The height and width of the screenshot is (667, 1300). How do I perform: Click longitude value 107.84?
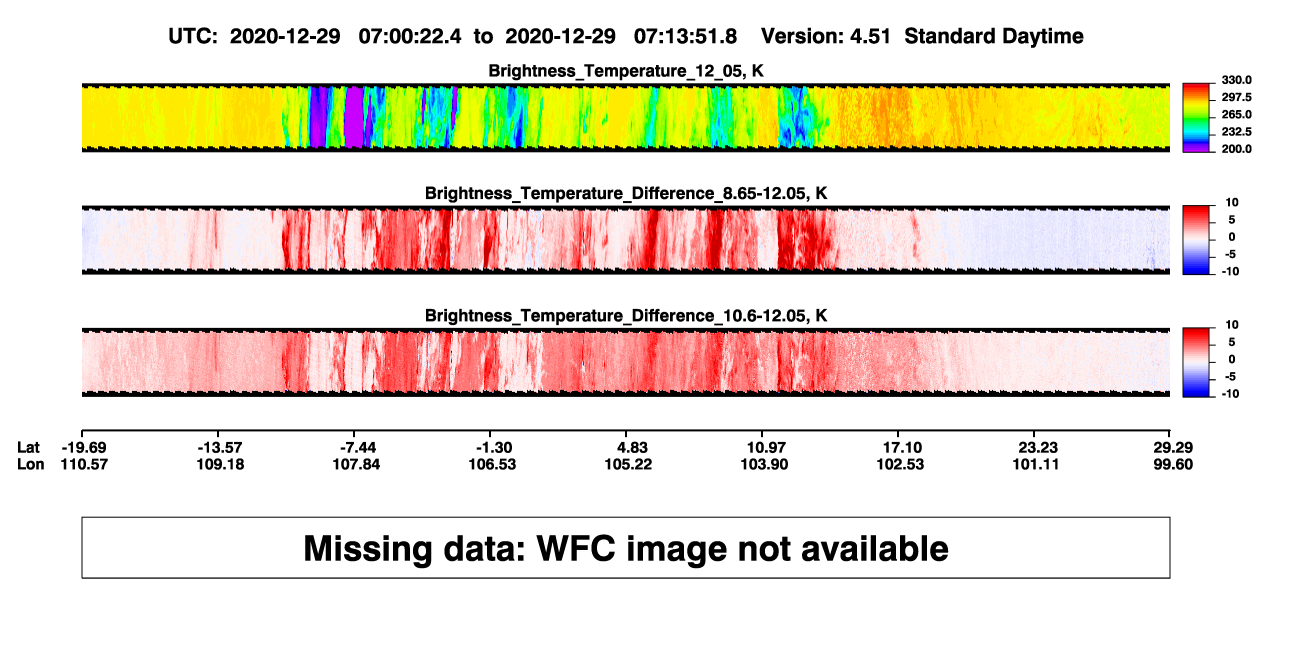pyautogui.click(x=358, y=464)
